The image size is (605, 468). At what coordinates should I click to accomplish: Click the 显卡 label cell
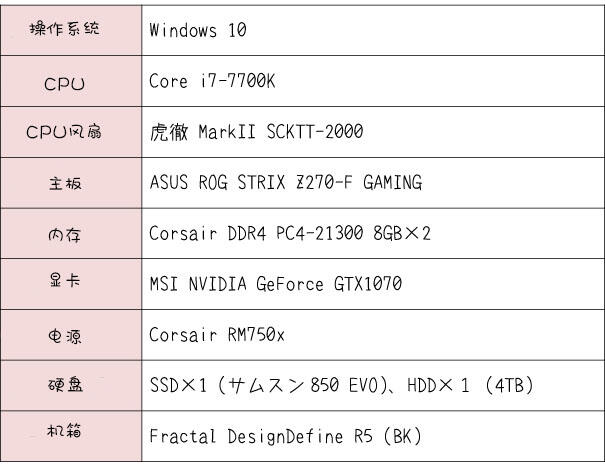[71, 284]
